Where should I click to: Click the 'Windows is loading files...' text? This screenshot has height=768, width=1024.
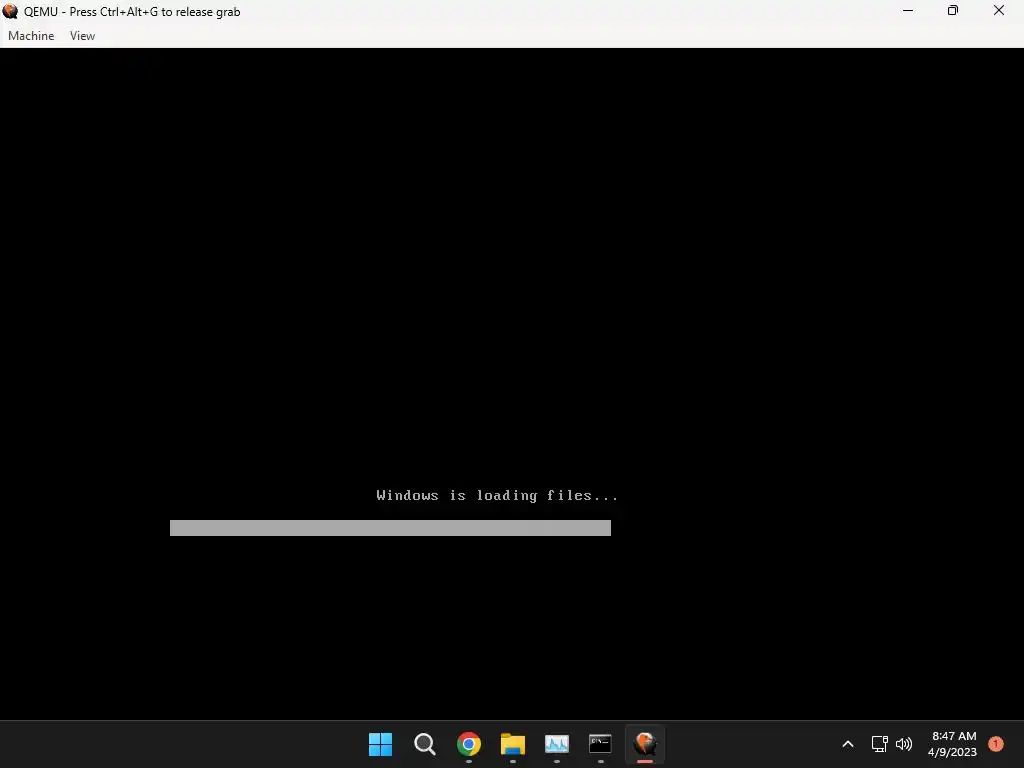tap(497, 496)
